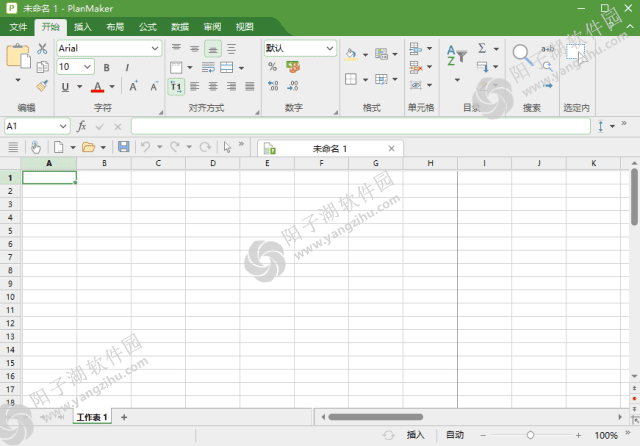This screenshot has height=446, width=640.
Task: Toggle Underline formatting
Action: click(x=65, y=87)
